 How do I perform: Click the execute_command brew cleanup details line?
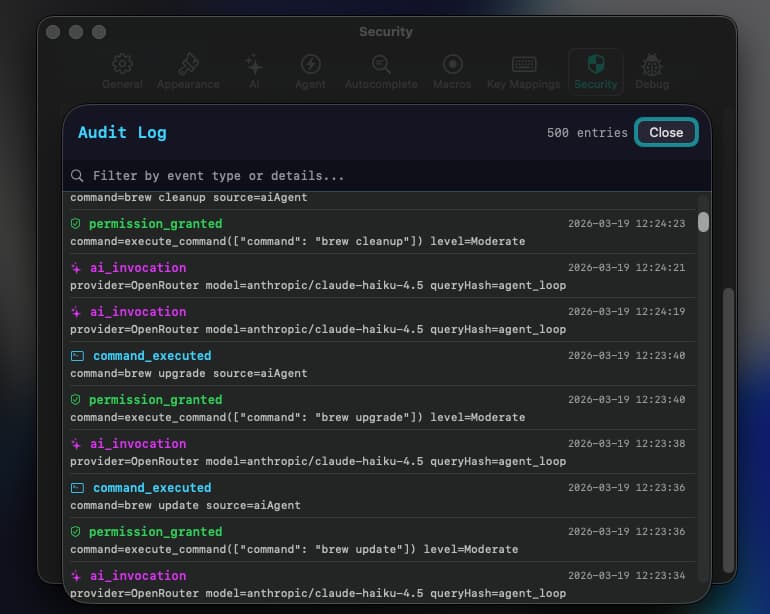coord(298,242)
